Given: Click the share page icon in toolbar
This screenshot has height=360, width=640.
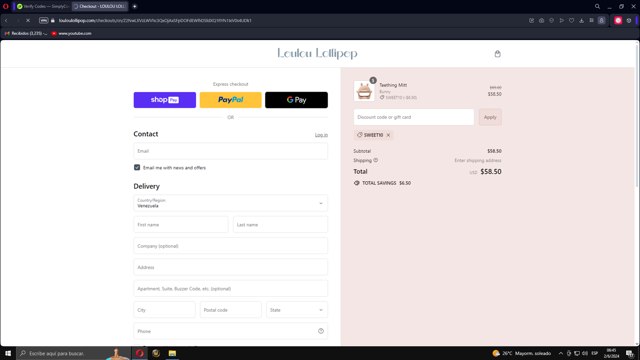Looking at the screenshot, I should point(531,20).
